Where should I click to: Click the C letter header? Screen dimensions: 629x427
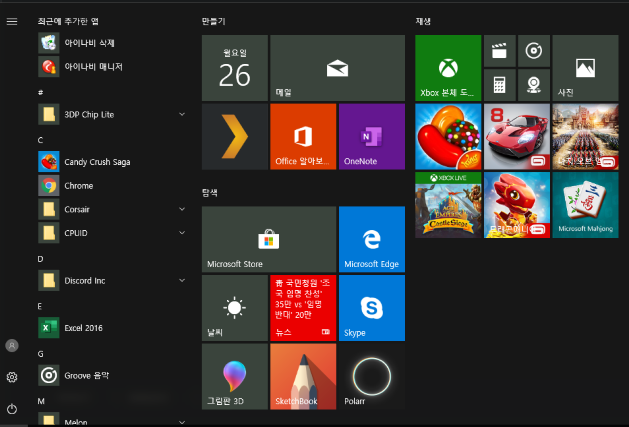click(40, 140)
